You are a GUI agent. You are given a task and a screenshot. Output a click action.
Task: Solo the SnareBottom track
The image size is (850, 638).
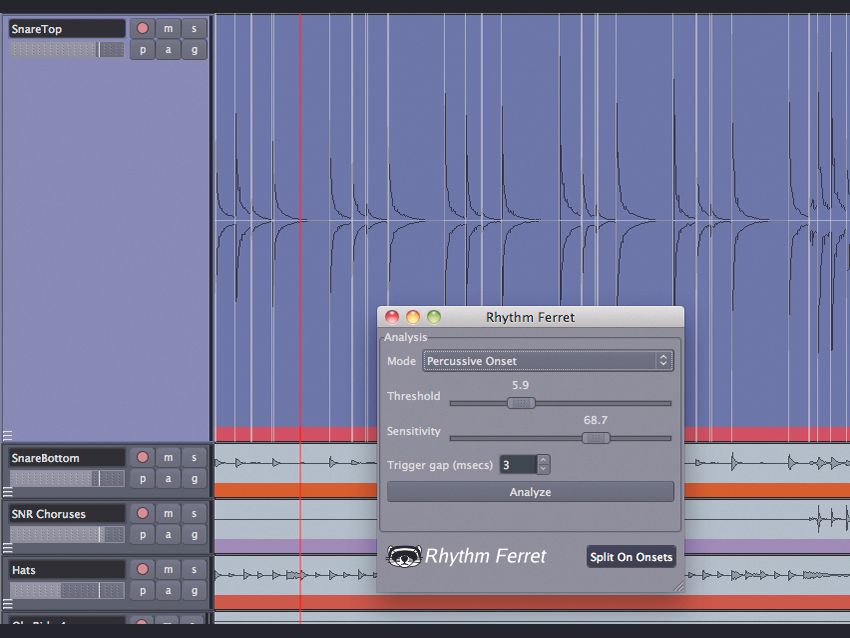coord(194,457)
